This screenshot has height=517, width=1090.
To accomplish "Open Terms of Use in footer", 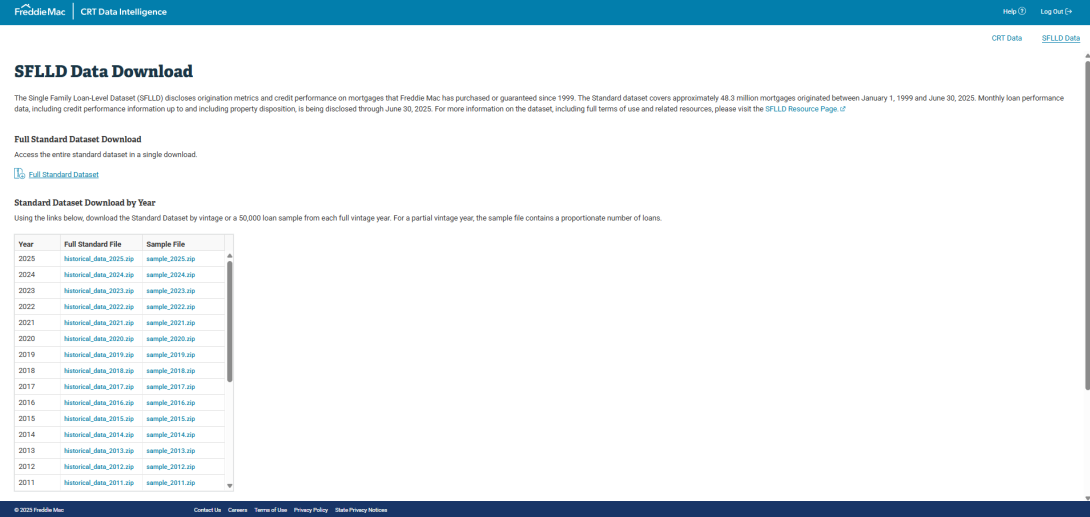I will coord(270,510).
